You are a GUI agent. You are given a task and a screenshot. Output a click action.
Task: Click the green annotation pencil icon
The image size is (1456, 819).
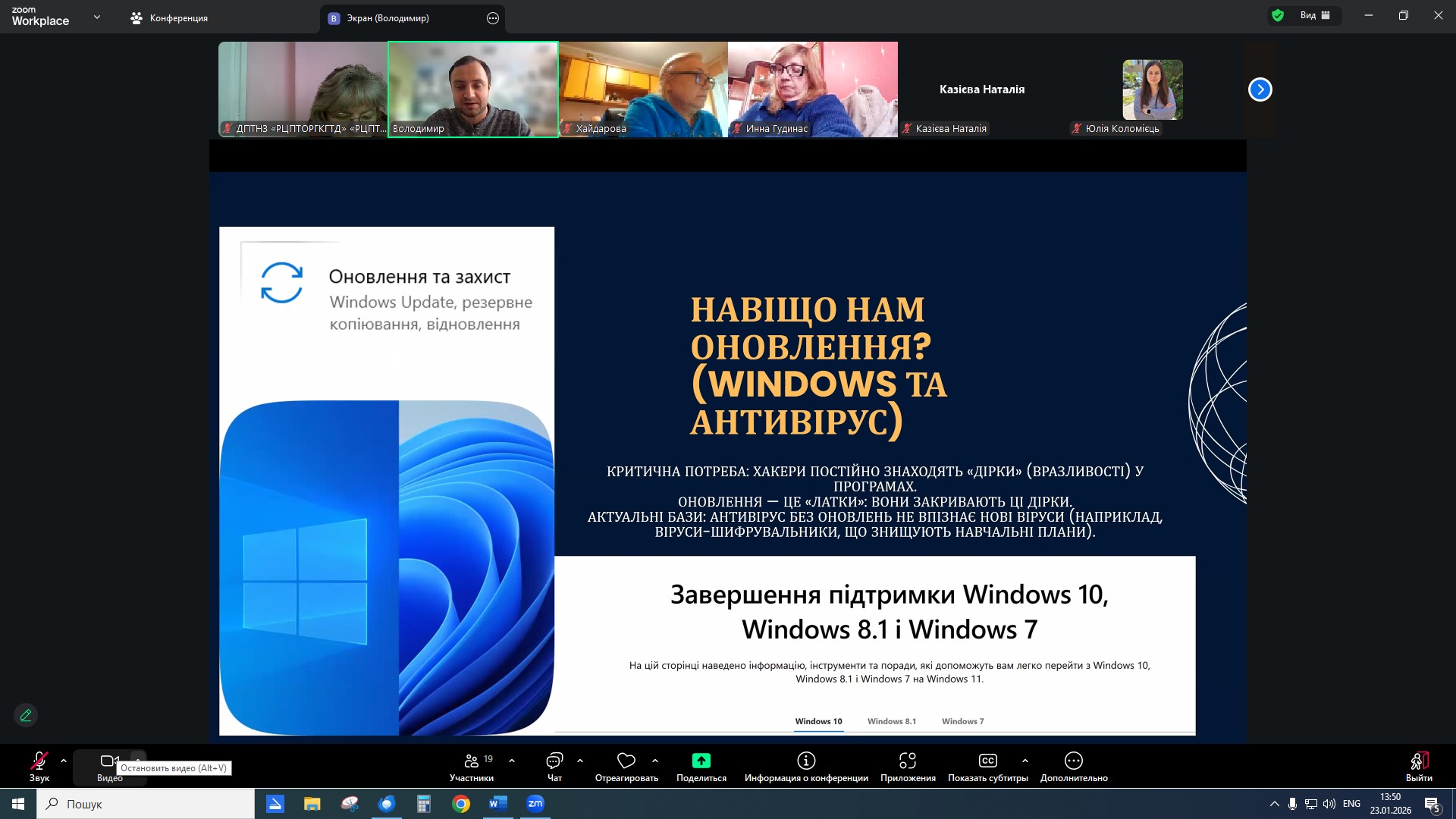tap(26, 715)
